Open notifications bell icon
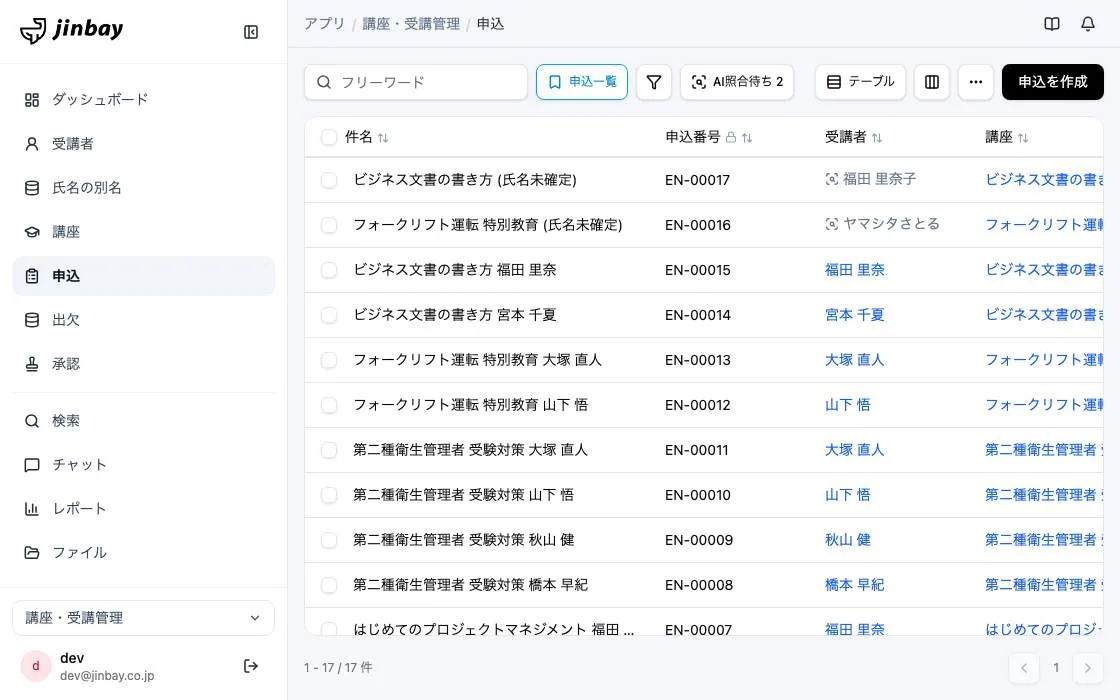Image resolution: width=1120 pixels, height=700 pixels. (x=1087, y=24)
